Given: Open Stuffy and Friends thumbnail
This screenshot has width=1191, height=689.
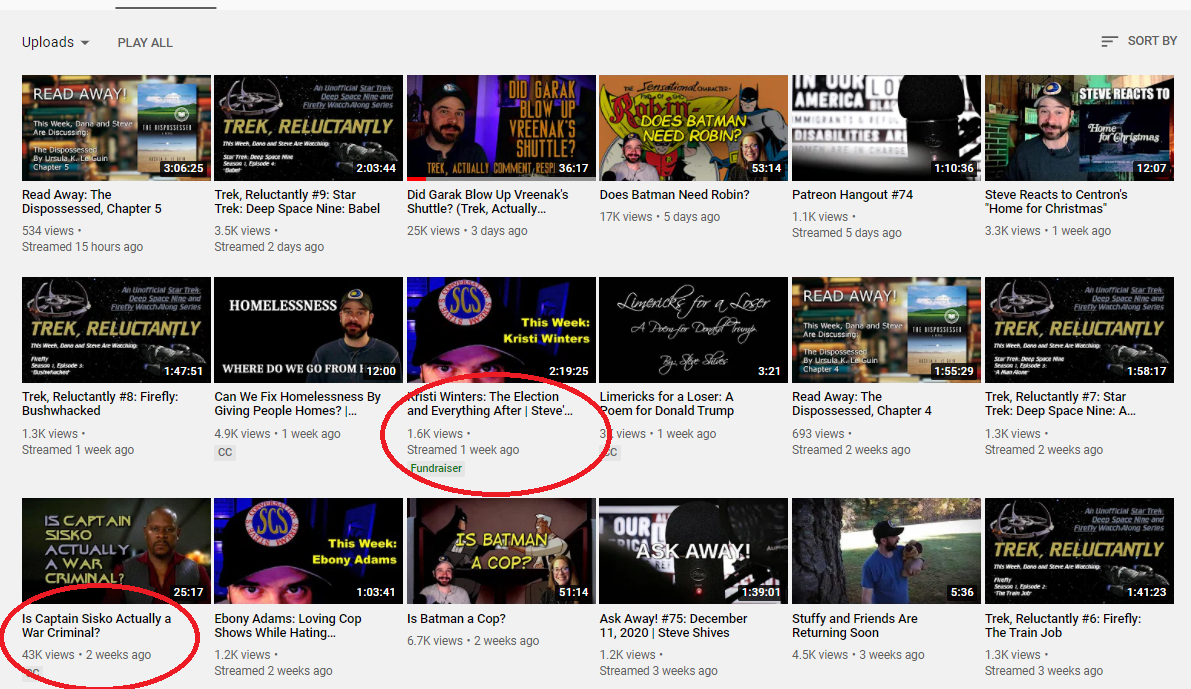Looking at the screenshot, I should (886, 551).
